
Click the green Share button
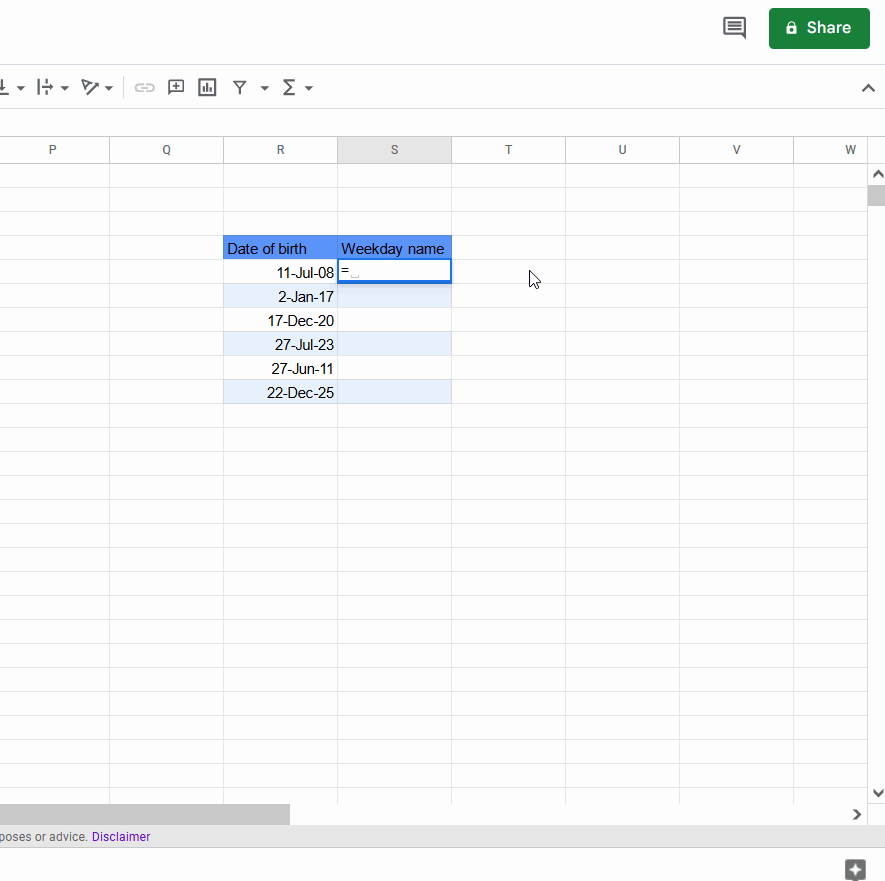pos(819,28)
